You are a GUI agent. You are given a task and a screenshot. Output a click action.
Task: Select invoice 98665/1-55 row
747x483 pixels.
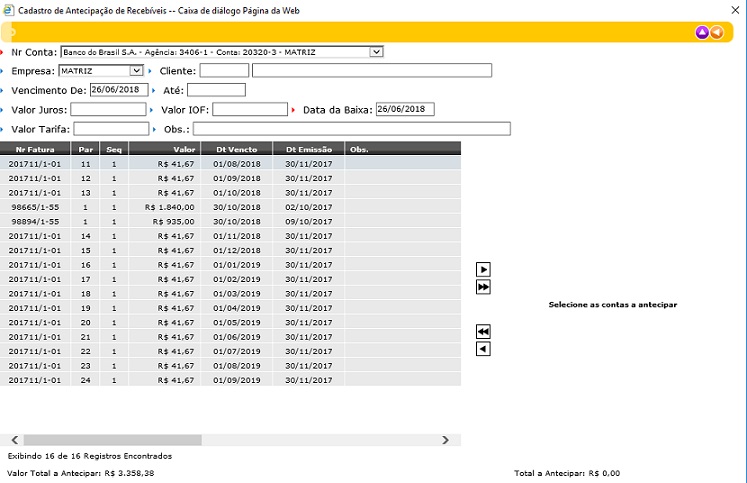(x=33, y=206)
